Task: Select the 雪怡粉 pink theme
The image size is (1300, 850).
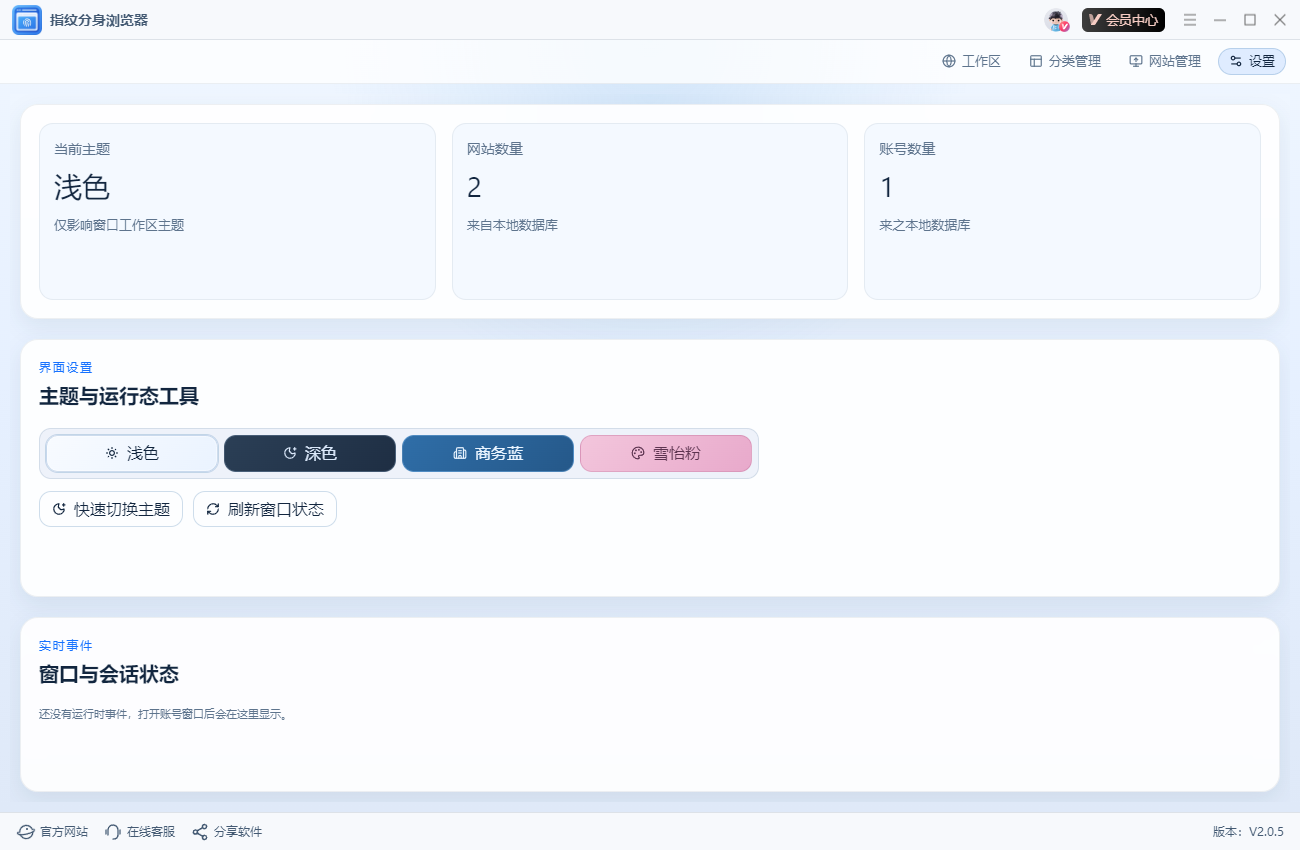Action: pos(666,453)
